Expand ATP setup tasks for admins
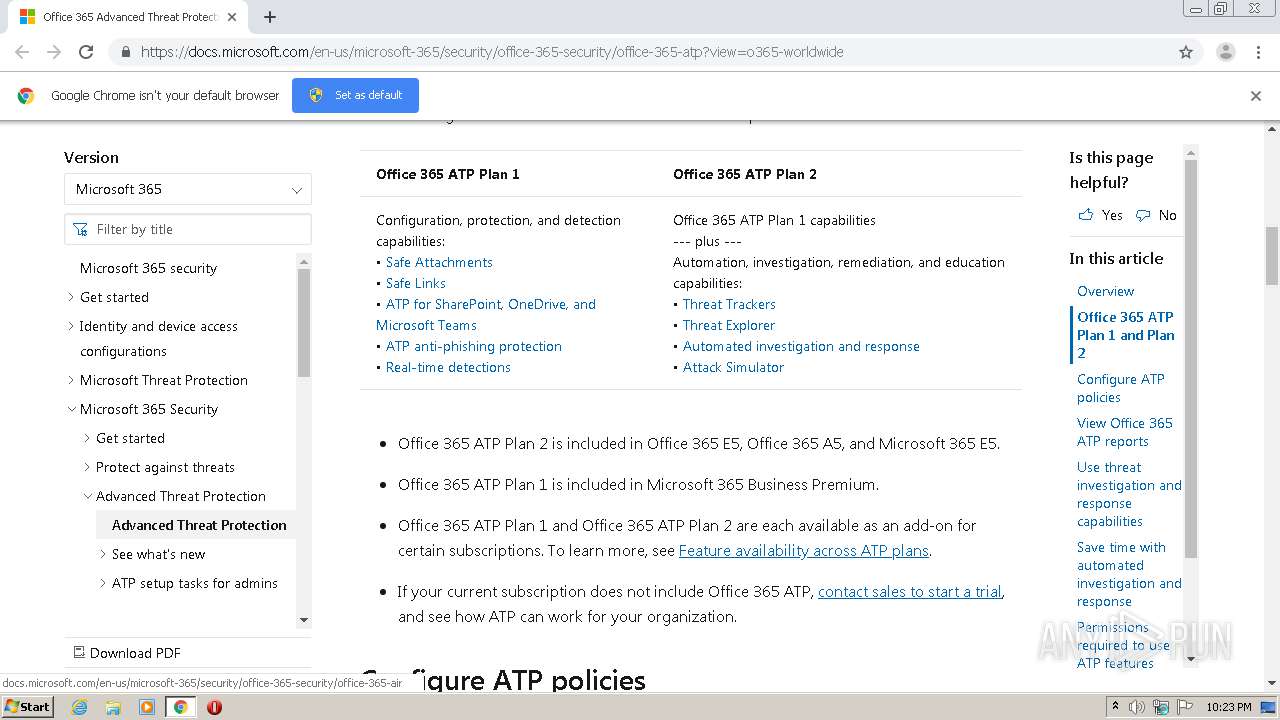The height and width of the screenshot is (720, 1280). [x=102, y=583]
